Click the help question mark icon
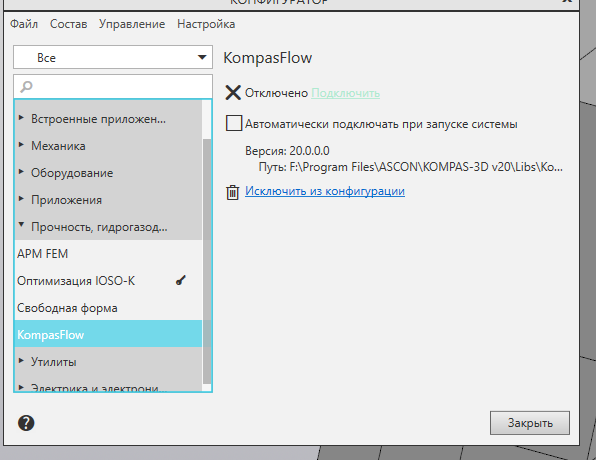 [26, 423]
